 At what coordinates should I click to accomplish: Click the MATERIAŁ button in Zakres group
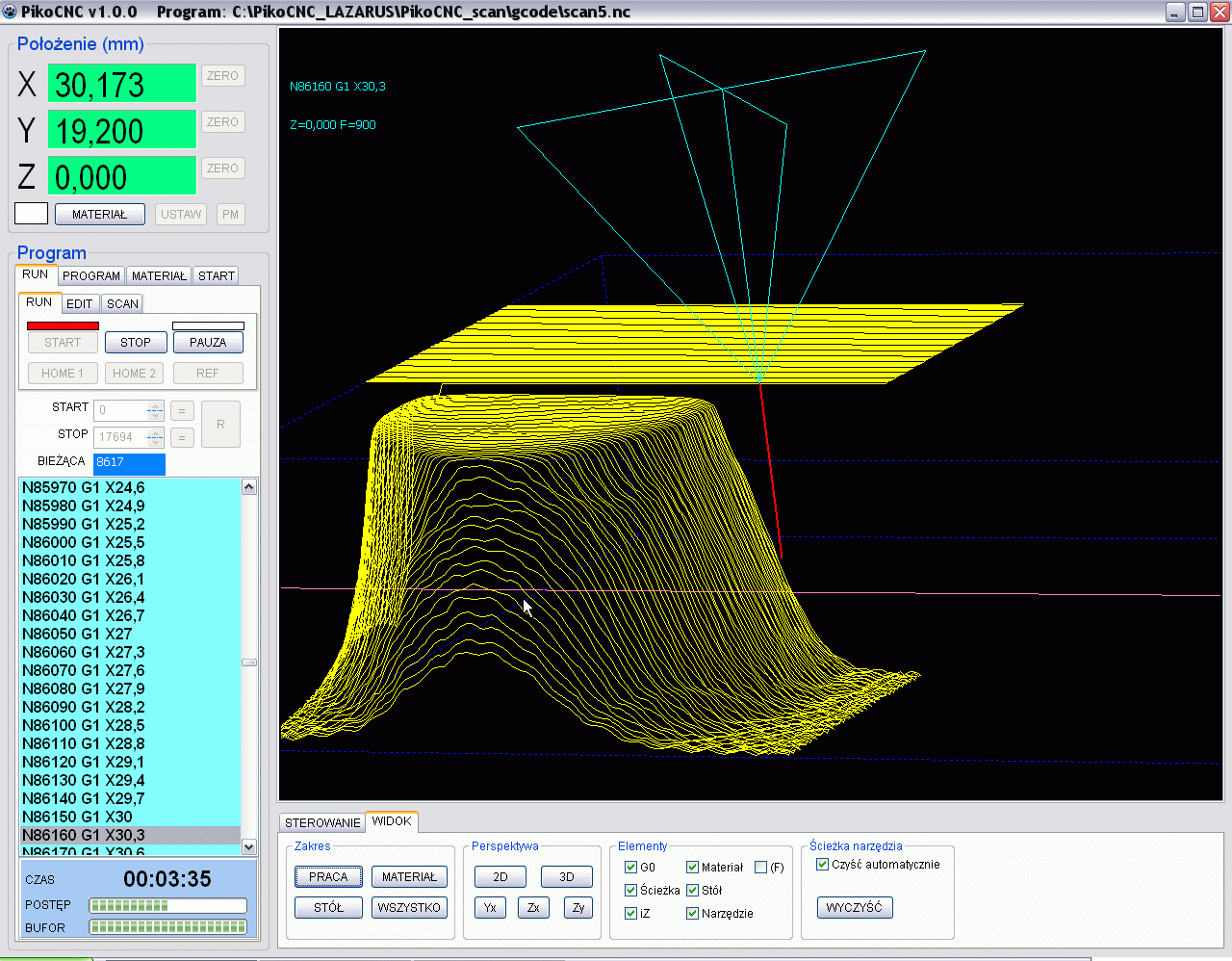click(409, 877)
